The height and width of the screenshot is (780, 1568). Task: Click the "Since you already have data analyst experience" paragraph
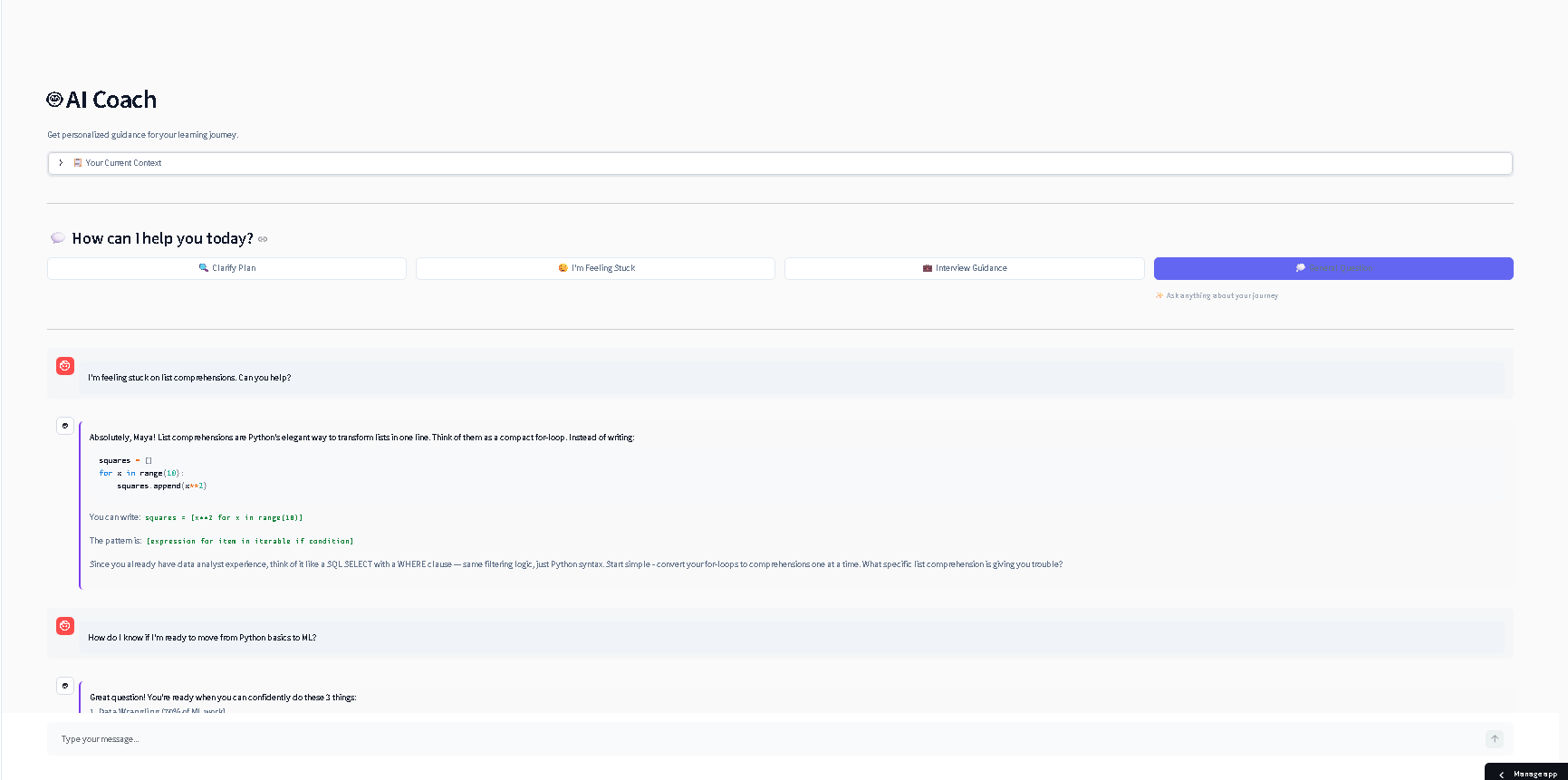[x=576, y=564]
